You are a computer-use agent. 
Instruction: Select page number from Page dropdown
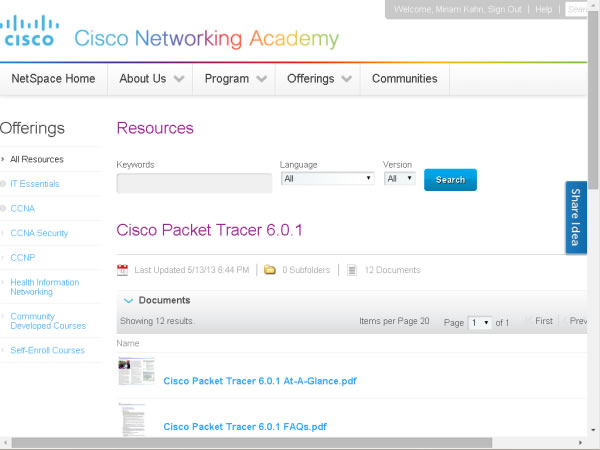click(x=480, y=322)
